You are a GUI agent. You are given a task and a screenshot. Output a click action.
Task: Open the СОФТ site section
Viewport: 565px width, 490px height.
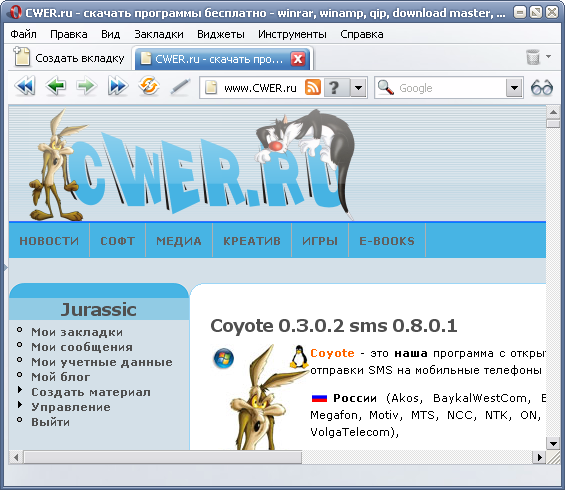tap(117, 241)
